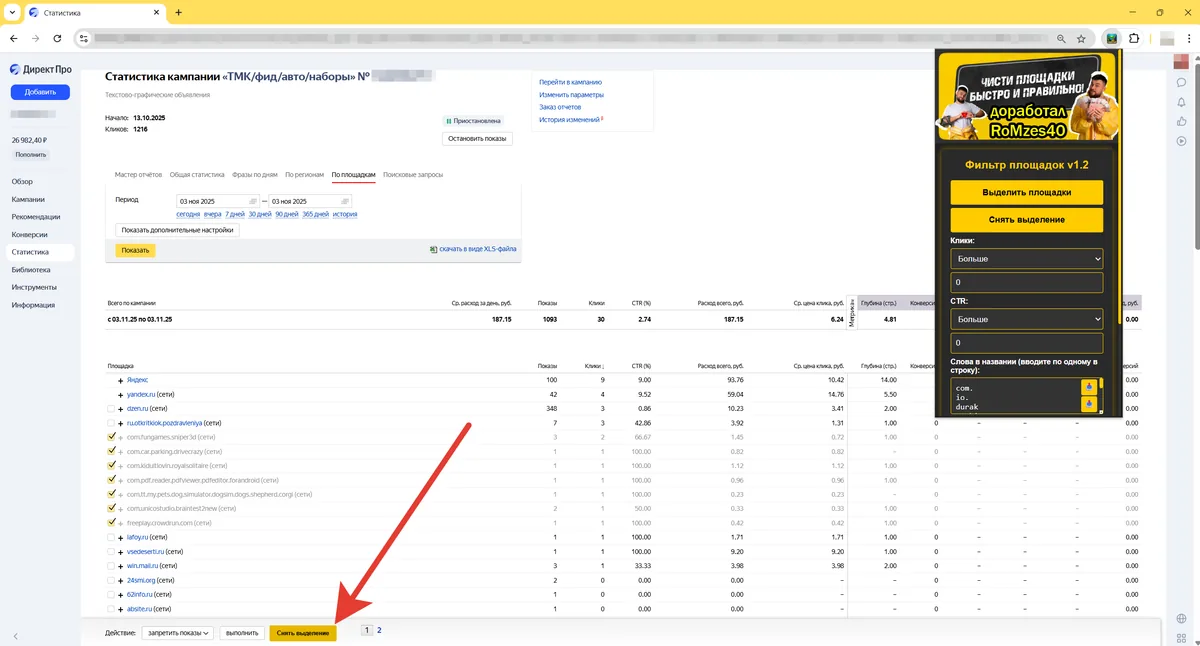Open Кампании in the left sidebar
Viewport: 1200px width, 646px height.
point(28,199)
